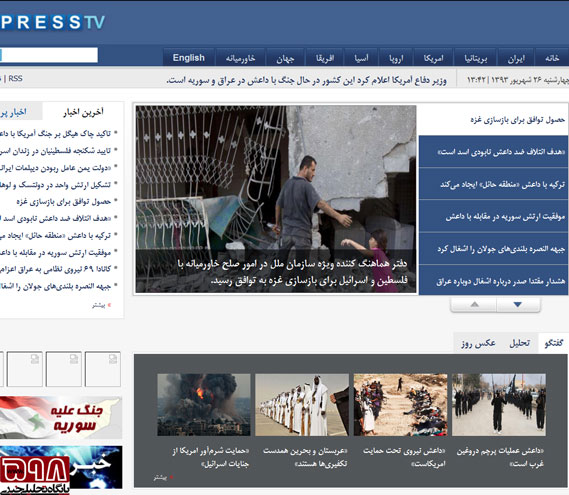Open the RSS feed link
The width and height of the screenshot is (569, 495).
point(15,79)
